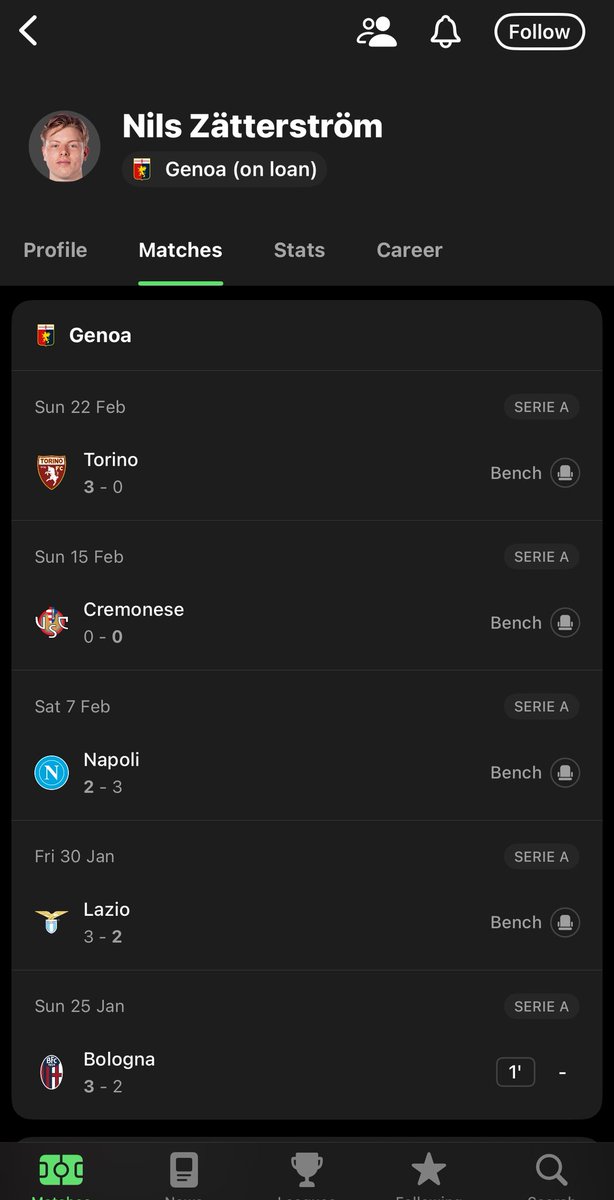The image size is (614, 1200).
Task: Open the compare players icon
Action: (377, 31)
